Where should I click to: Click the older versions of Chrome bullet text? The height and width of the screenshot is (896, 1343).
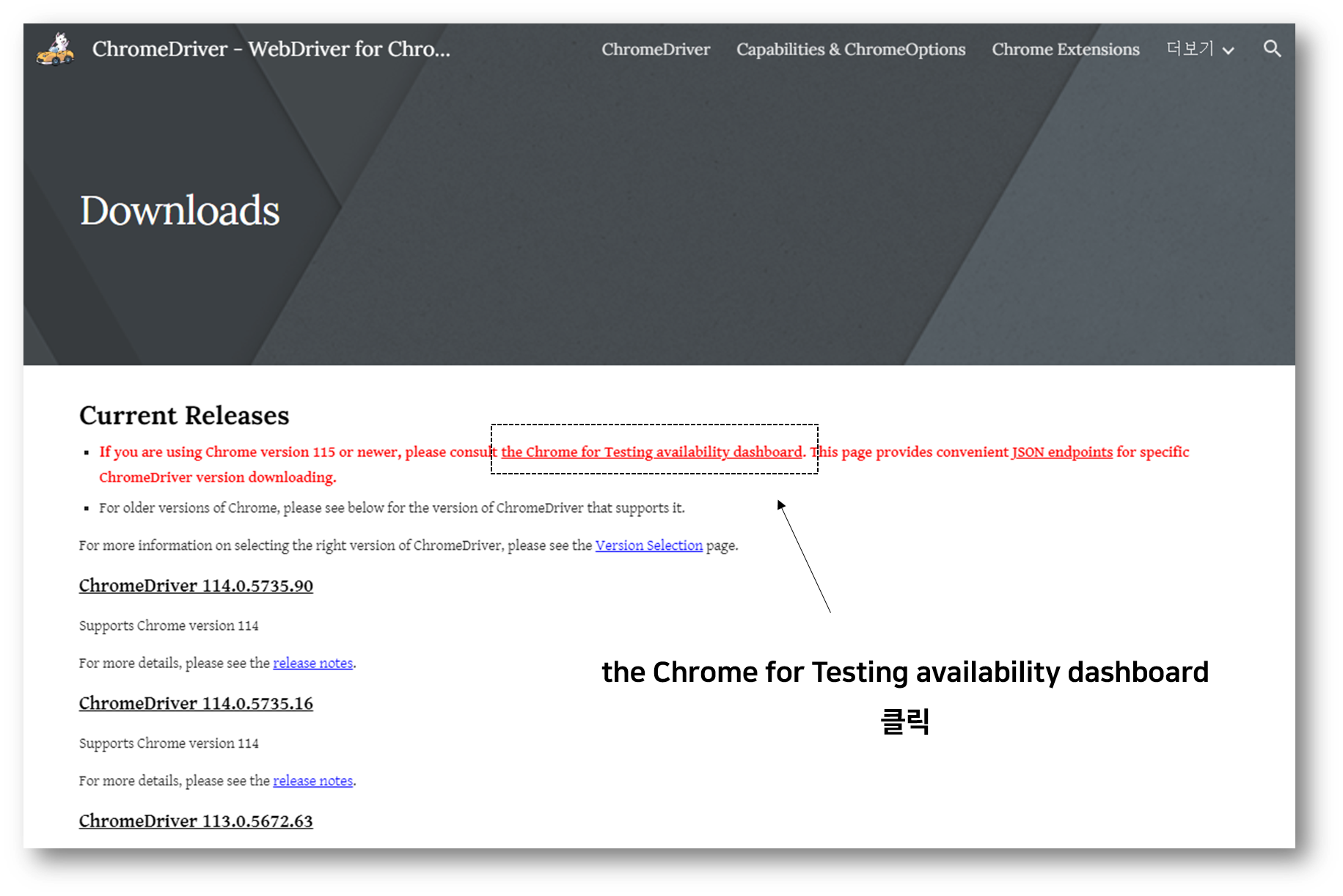pyautogui.click(x=392, y=508)
